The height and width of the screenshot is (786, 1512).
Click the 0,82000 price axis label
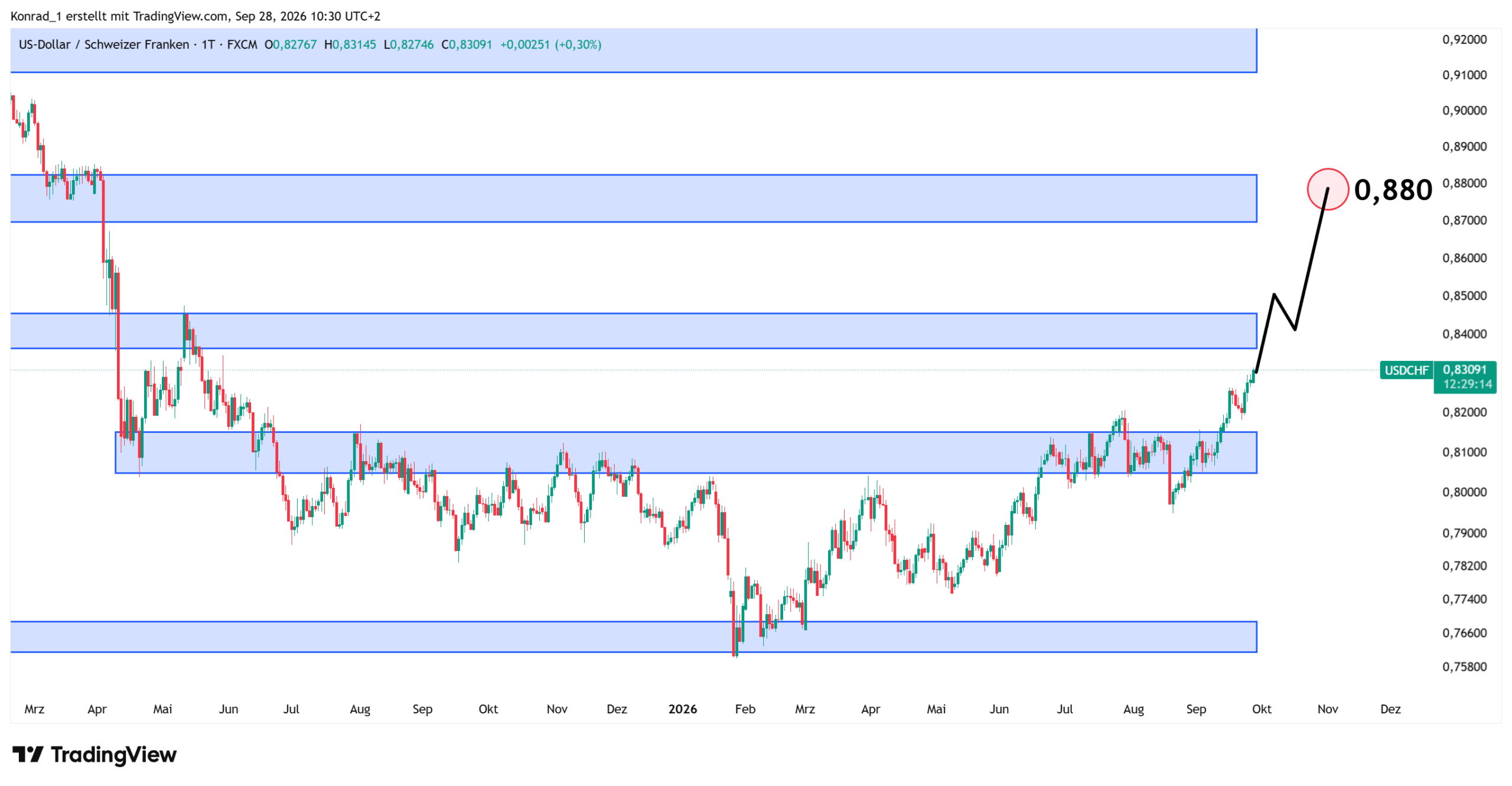coord(1464,412)
